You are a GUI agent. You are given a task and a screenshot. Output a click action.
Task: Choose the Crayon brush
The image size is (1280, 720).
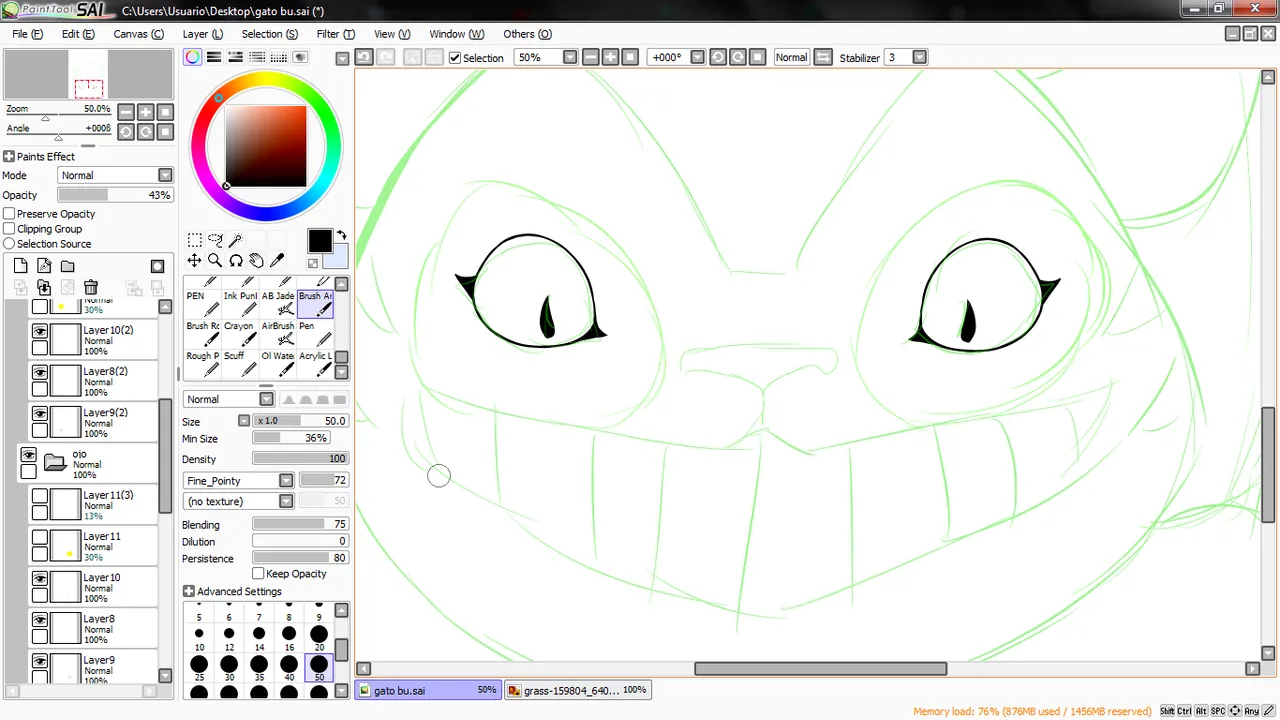pyautogui.click(x=240, y=334)
